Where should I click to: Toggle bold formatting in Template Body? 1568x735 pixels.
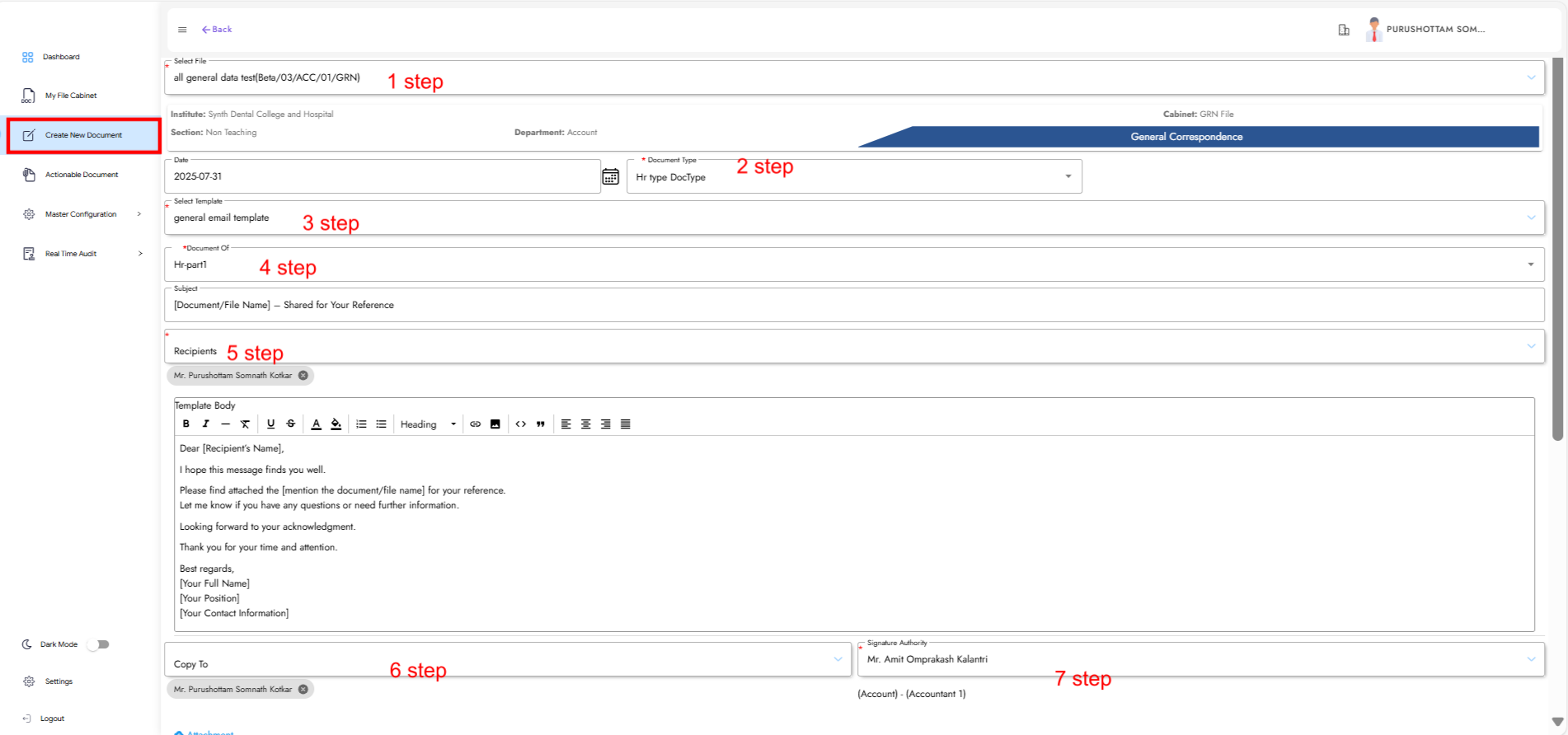click(186, 424)
